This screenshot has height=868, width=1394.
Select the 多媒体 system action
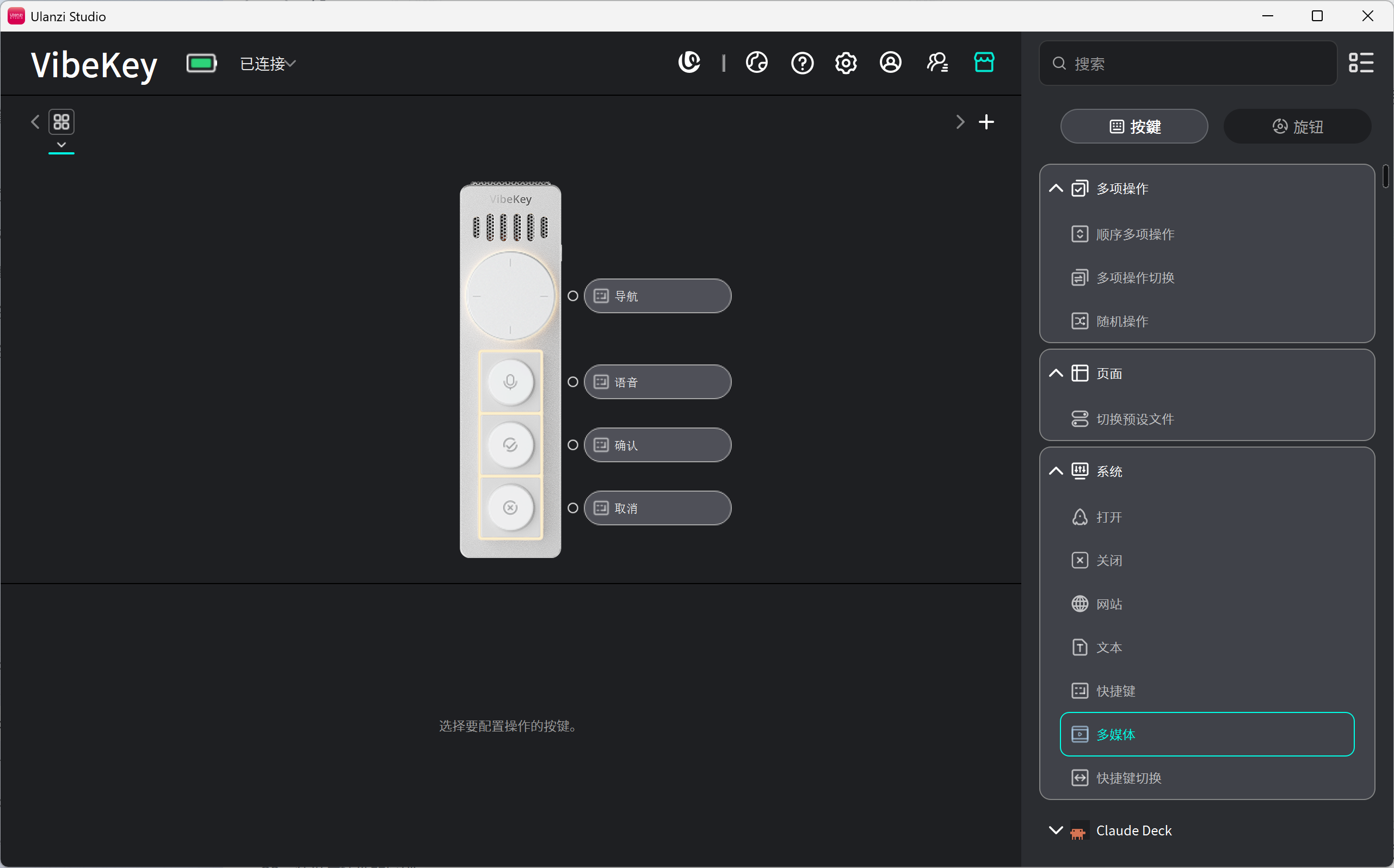1207,734
